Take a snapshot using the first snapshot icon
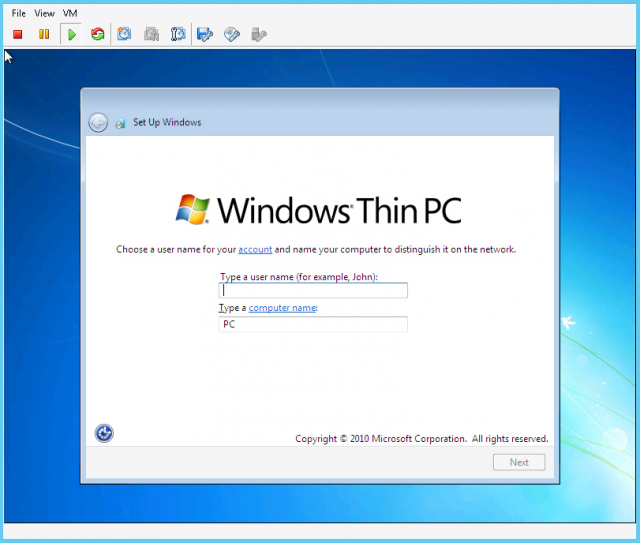Image resolution: width=640 pixels, height=543 pixels. [124, 34]
